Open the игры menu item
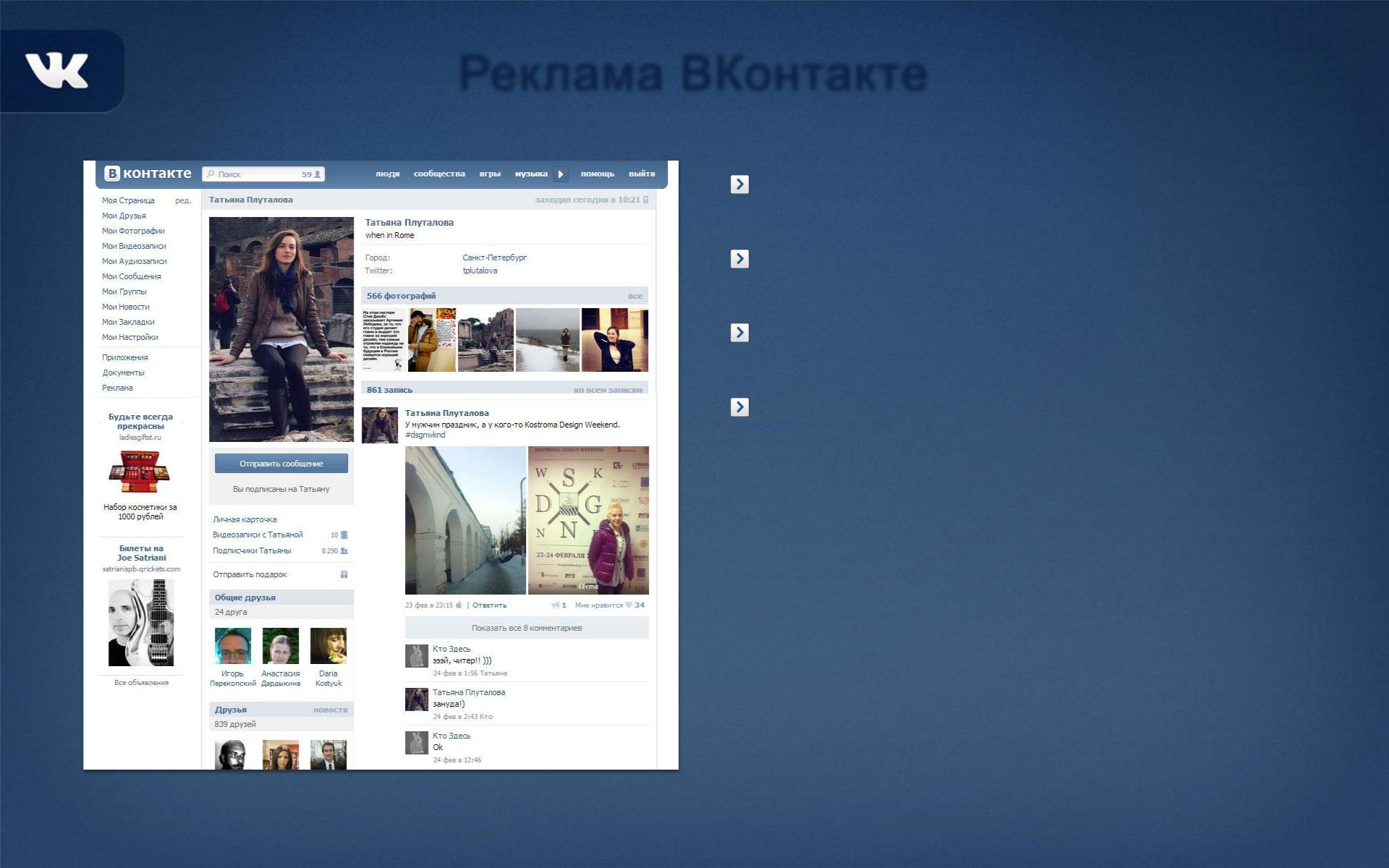 pos(490,174)
